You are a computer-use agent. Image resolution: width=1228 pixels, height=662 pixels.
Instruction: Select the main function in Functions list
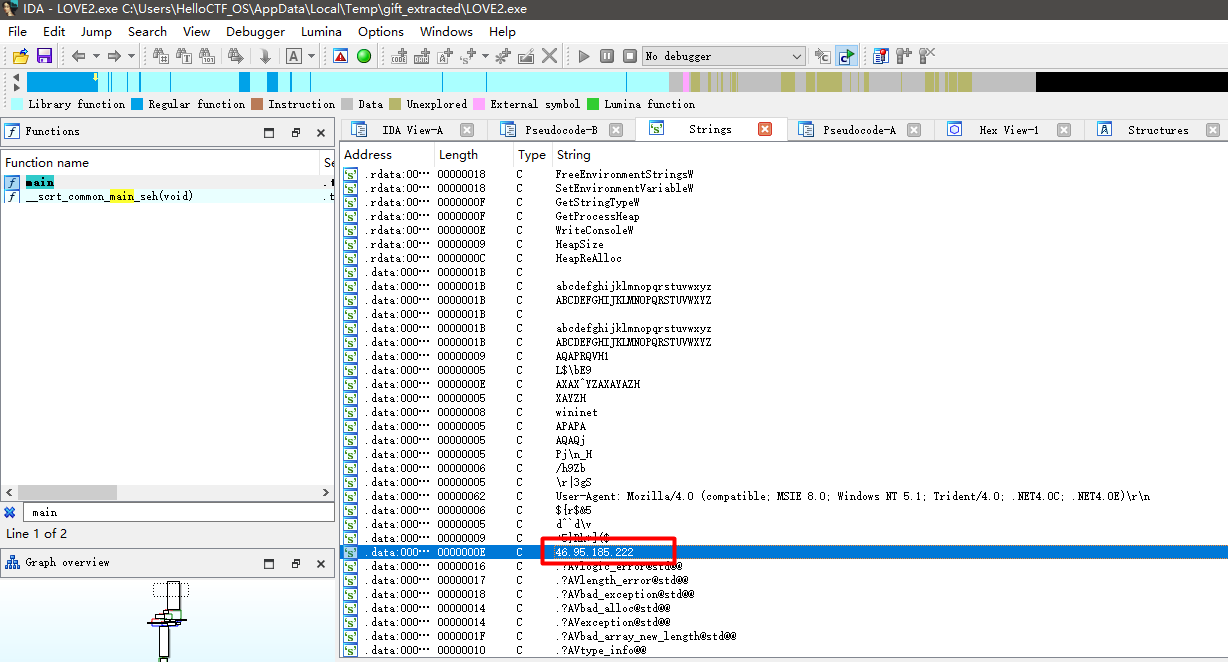40,182
